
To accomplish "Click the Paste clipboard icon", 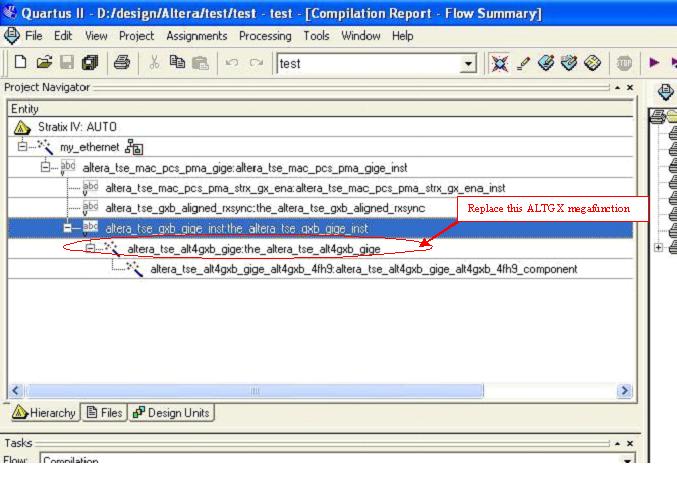I will [x=200, y=63].
